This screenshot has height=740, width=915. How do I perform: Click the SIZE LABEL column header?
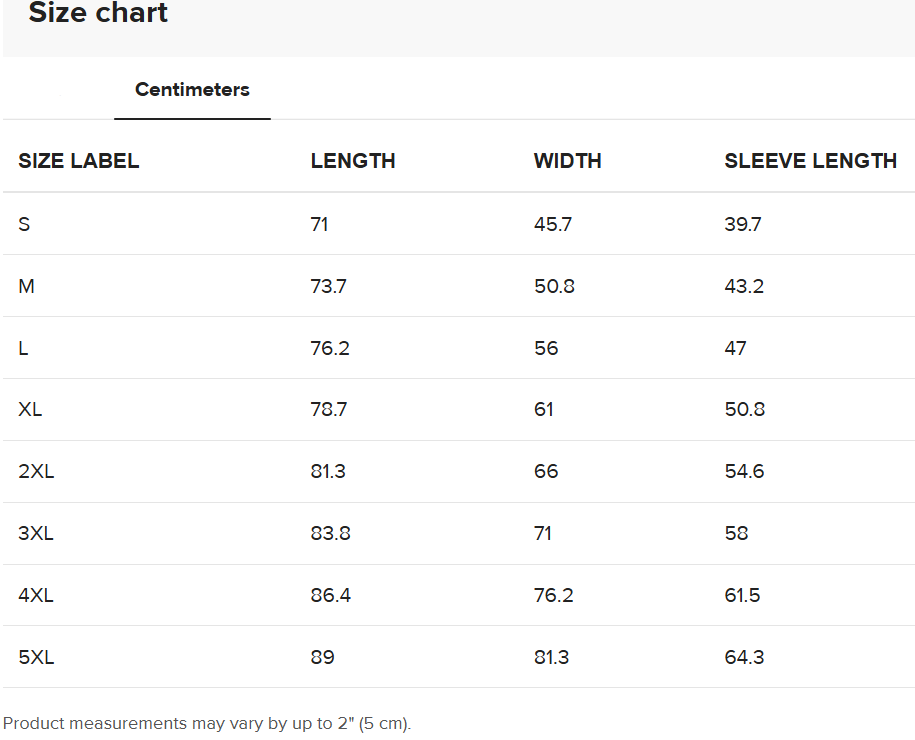pyautogui.click(x=79, y=161)
